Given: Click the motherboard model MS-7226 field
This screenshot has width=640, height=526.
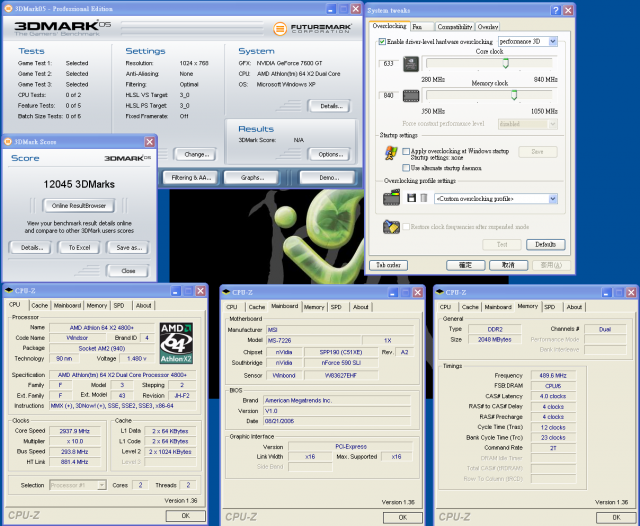Looking at the screenshot, I should (313, 340).
